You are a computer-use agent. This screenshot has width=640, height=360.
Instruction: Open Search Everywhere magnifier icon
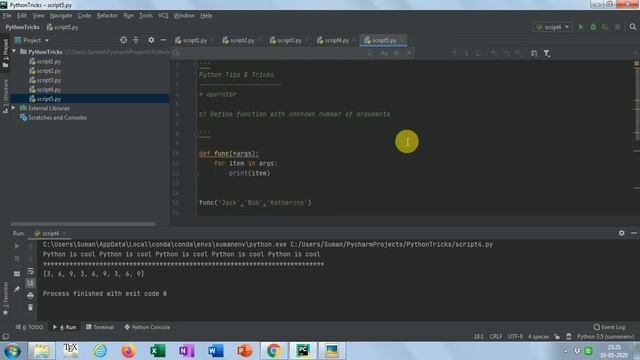coord(633,27)
